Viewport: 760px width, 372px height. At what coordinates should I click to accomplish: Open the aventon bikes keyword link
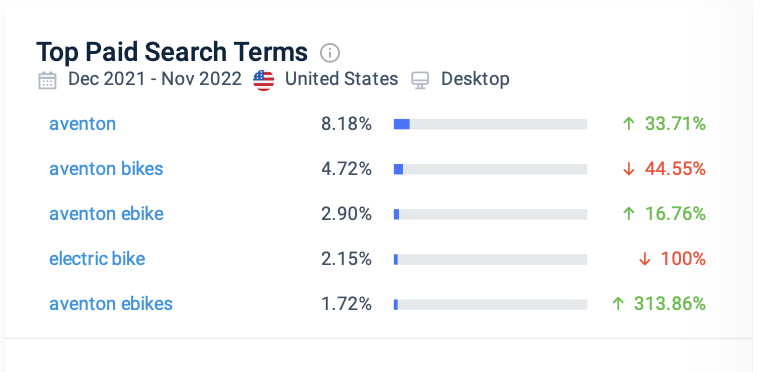[x=106, y=169]
